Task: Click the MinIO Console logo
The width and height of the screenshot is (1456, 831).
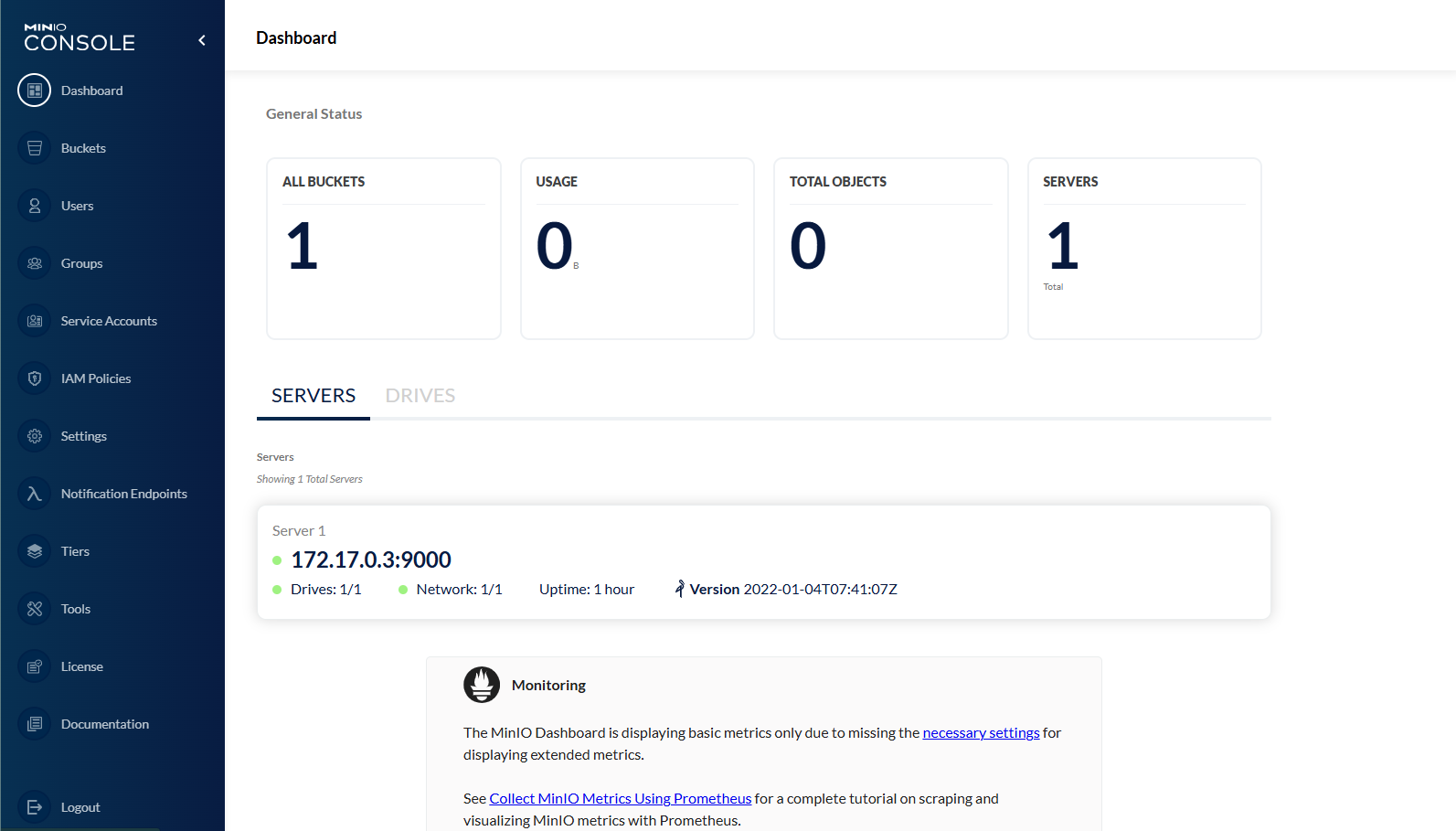Action: 80,37
